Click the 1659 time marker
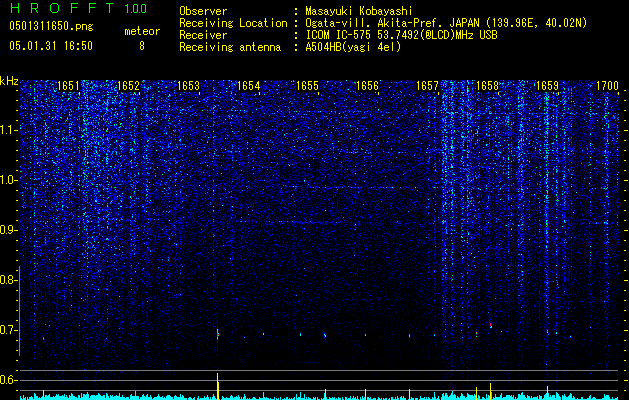The height and width of the screenshot is (400, 629). pyautogui.click(x=547, y=86)
